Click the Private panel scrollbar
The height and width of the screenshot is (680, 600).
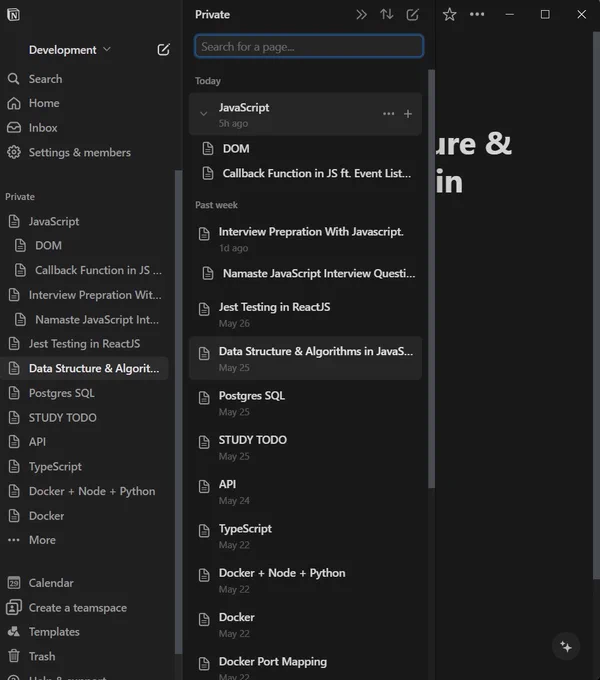(x=431, y=279)
